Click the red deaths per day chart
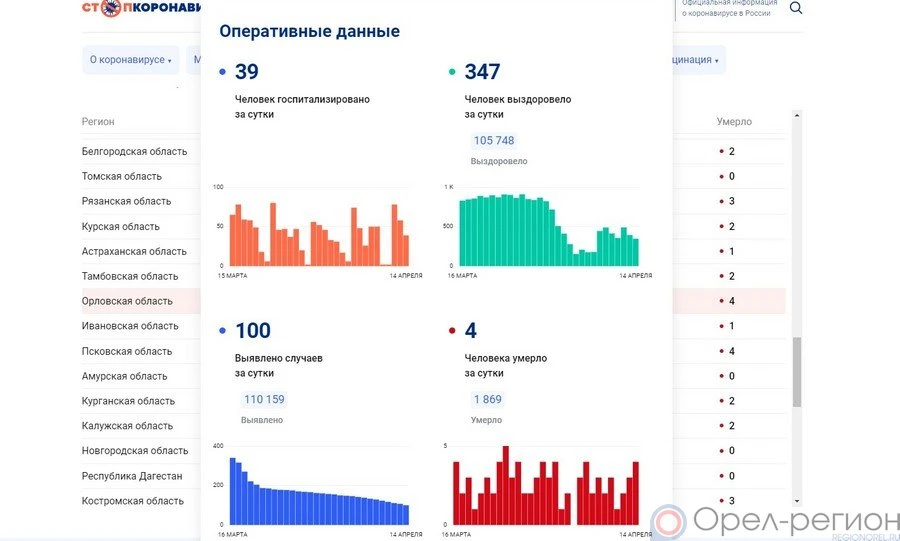This screenshot has height=541, width=900. coord(545,490)
